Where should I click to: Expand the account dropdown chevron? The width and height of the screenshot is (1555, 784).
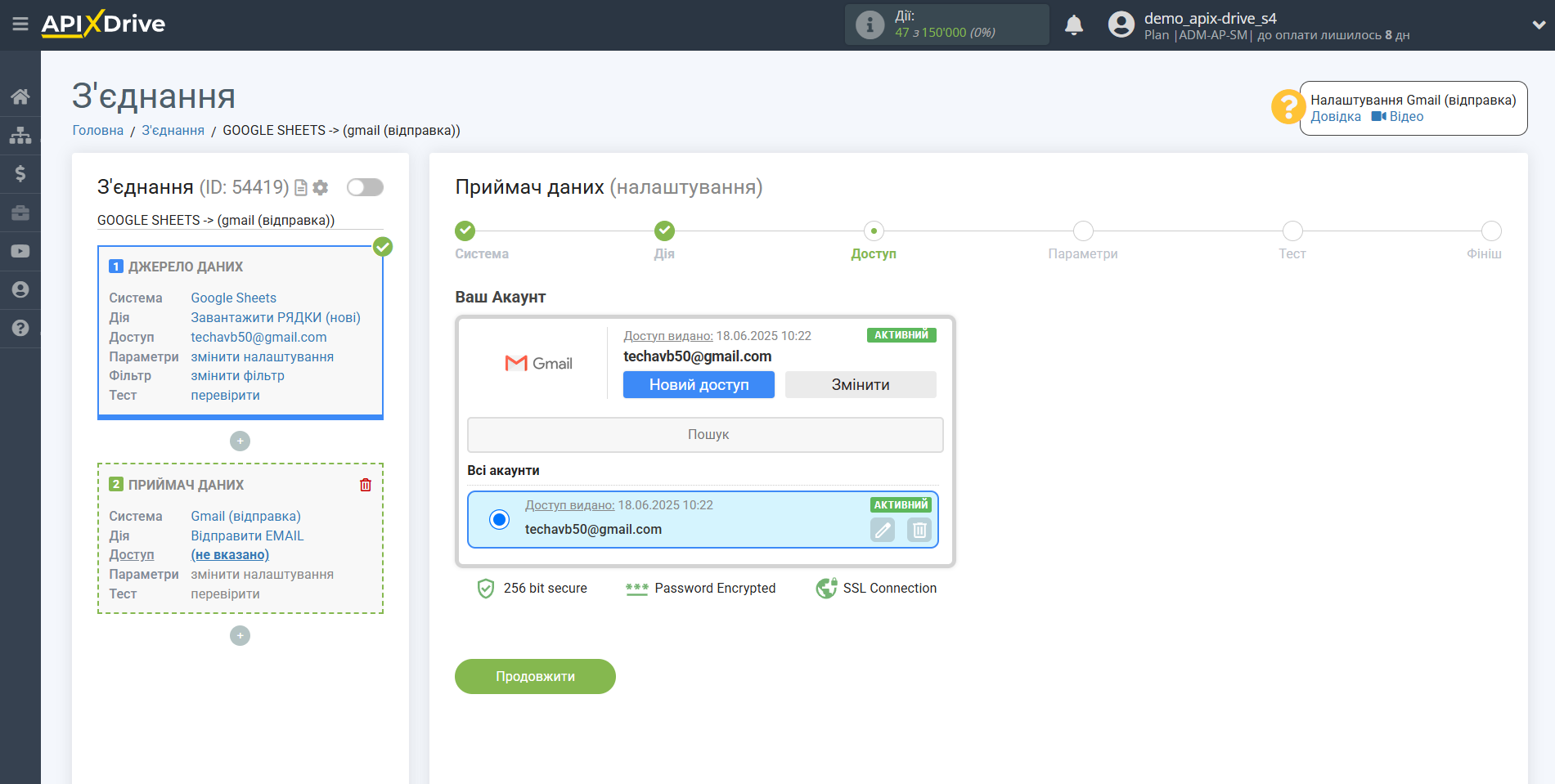(1539, 25)
